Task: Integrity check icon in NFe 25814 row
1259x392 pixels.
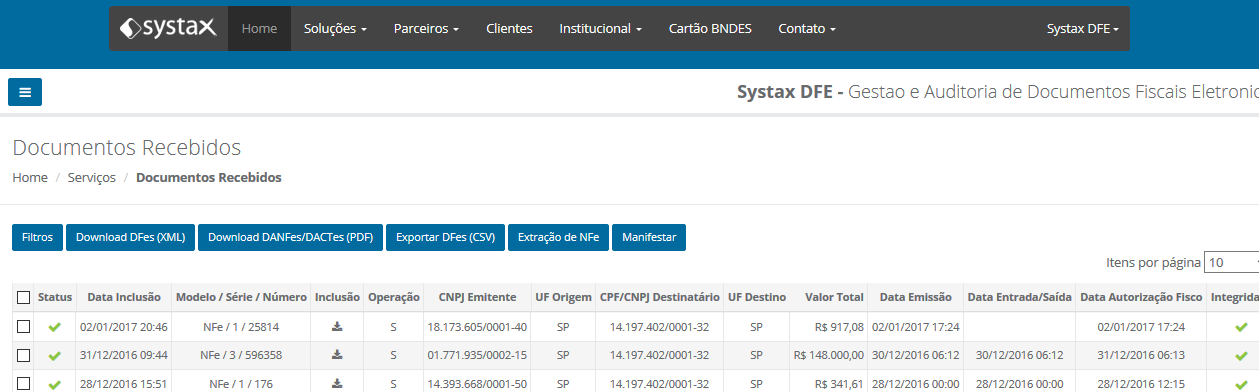Action: tap(1241, 327)
